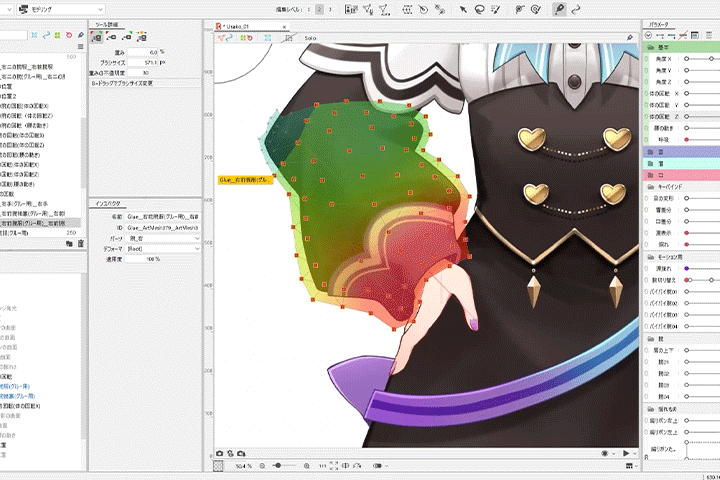Click the trash delete icon in parts panel
Viewport: 720px width, 480px height.
[x=81, y=243]
